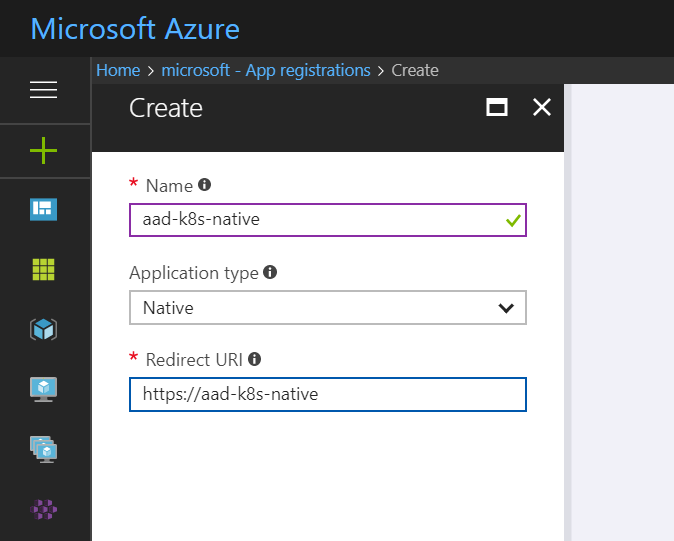Open the Dashboard icon in sidebar
This screenshot has height=541, width=674.
[x=43, y=209]
